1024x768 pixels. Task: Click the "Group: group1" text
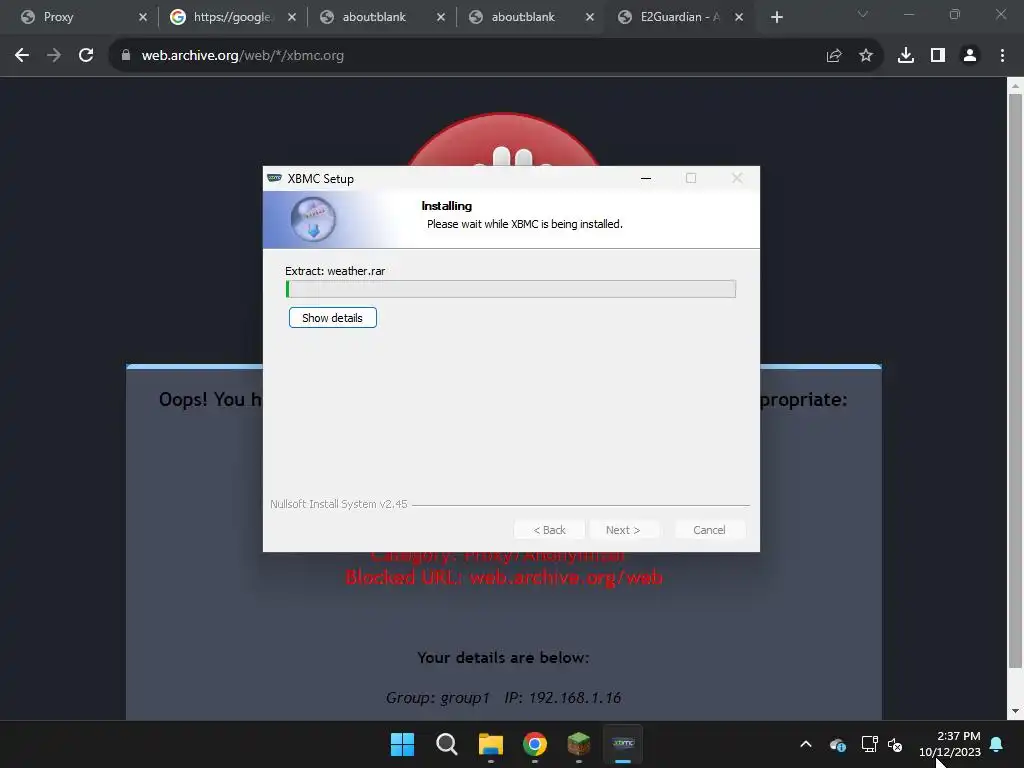[x=438, y=697]
